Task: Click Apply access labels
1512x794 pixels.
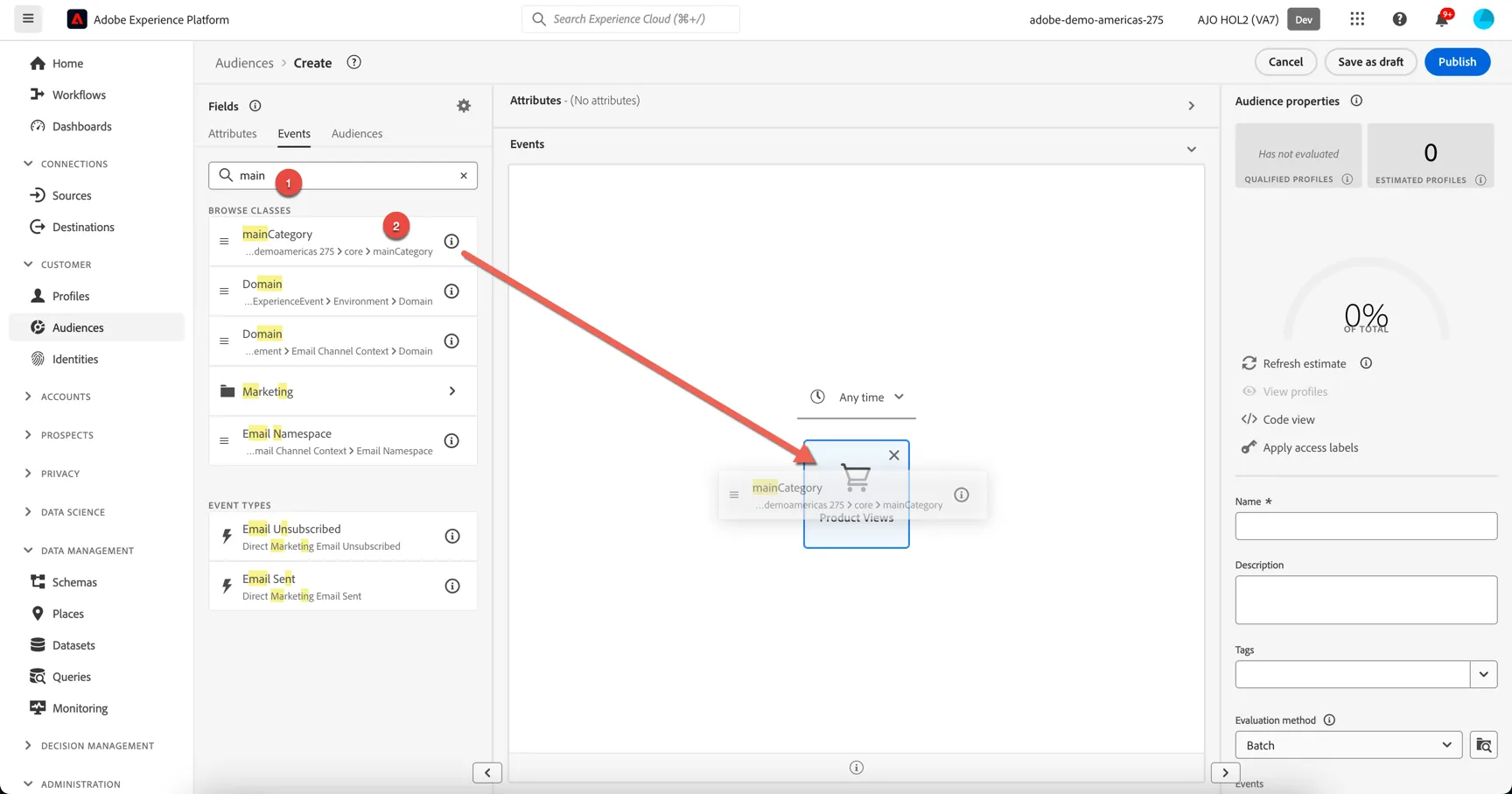Action: pyautogui.click(x=1310, y=447)
